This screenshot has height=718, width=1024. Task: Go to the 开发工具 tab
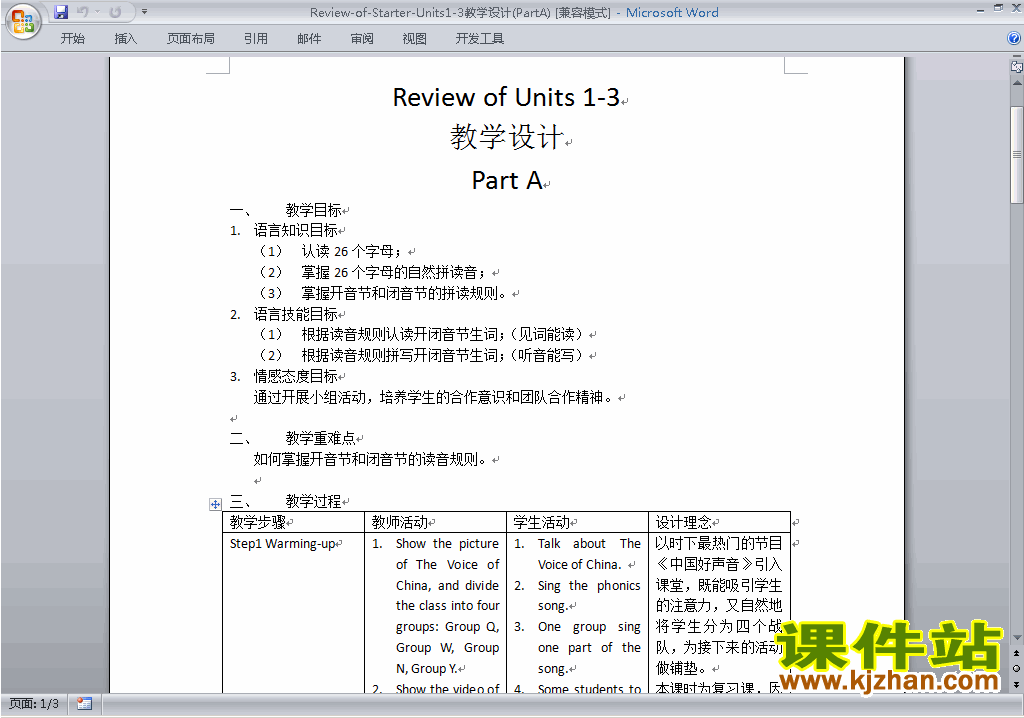coord(479,39)
